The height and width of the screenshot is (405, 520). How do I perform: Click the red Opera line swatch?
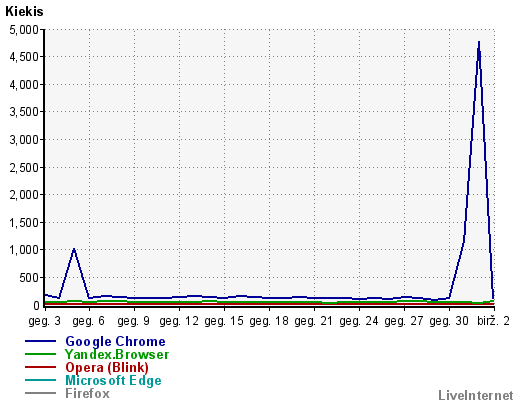pos(40,367)
